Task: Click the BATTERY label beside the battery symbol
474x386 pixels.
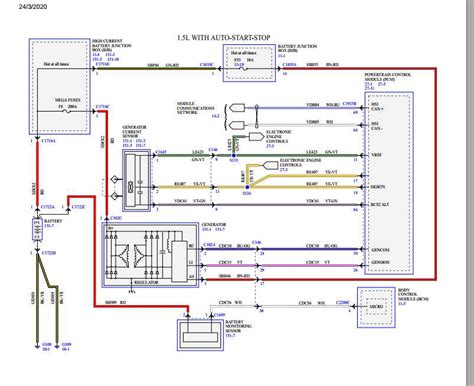Action: [53, 221]
